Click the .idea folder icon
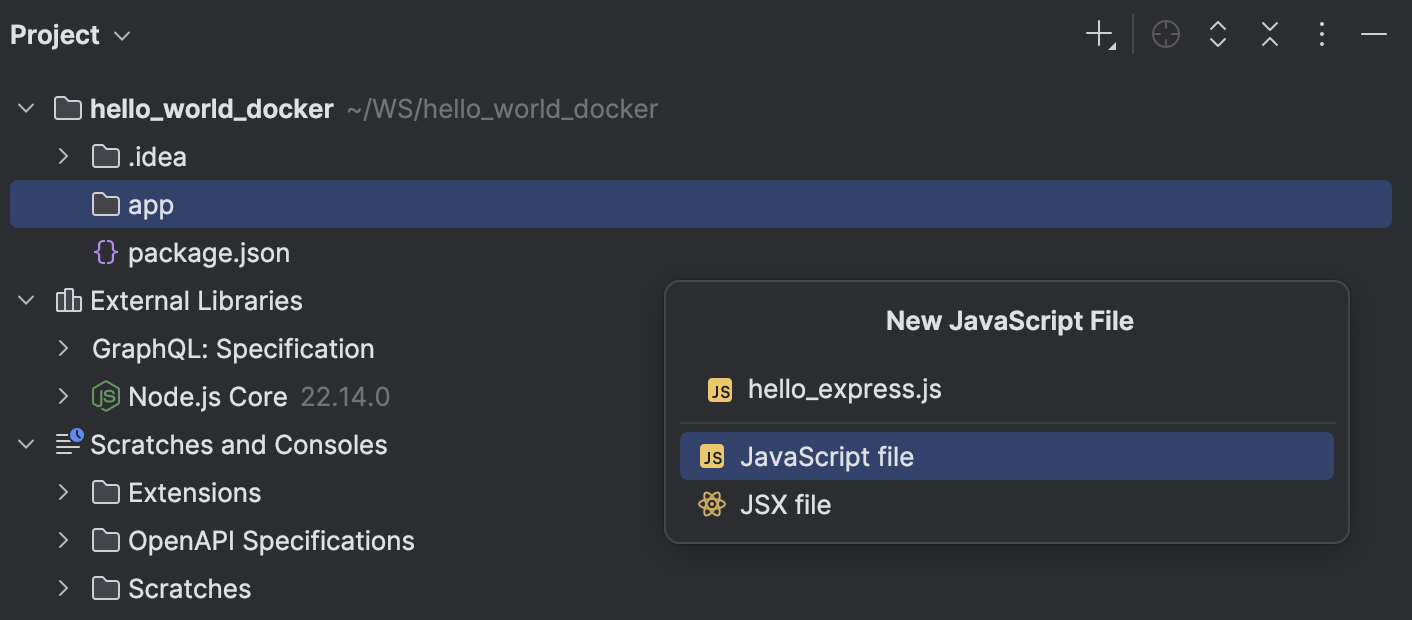Screen dimensions: 1412x620 (106, 157)
